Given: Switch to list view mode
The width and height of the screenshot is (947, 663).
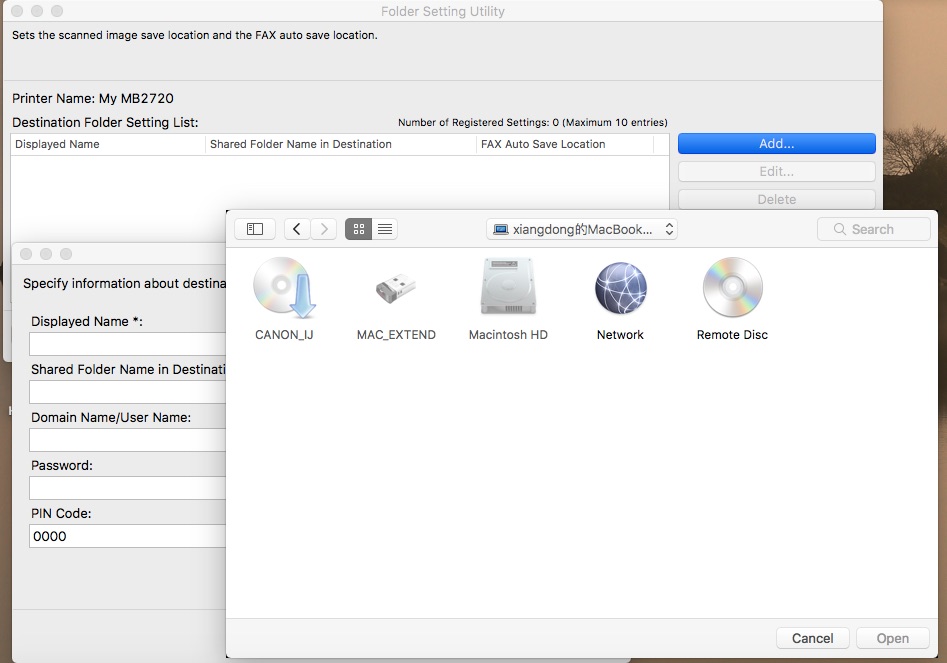Looking at the screenshot, I should tap(384, 228).
